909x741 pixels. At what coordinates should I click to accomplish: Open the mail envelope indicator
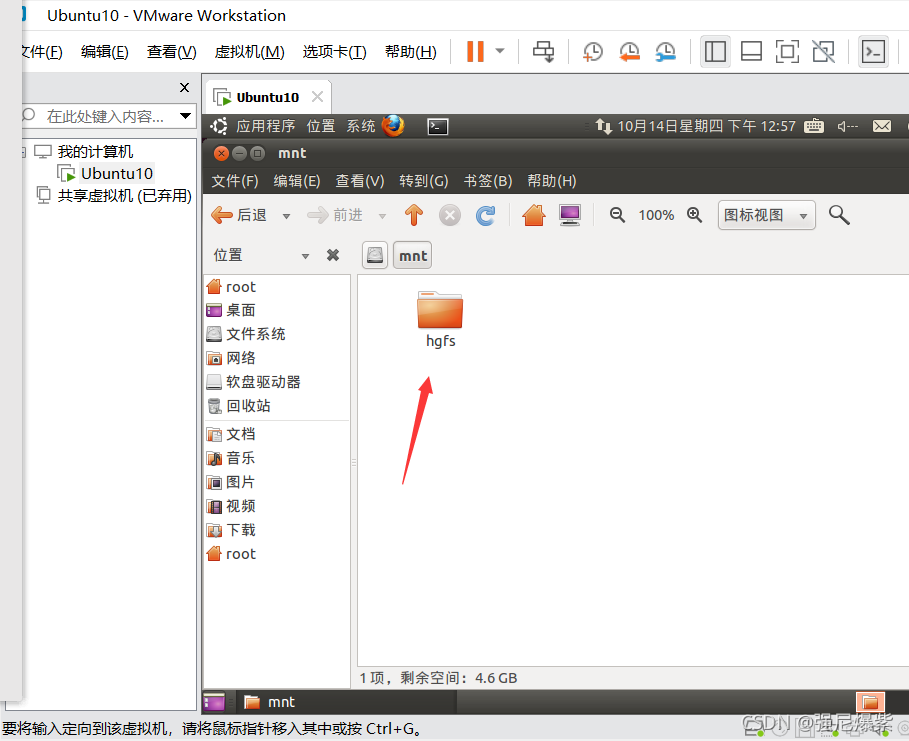tap(882, 126)
